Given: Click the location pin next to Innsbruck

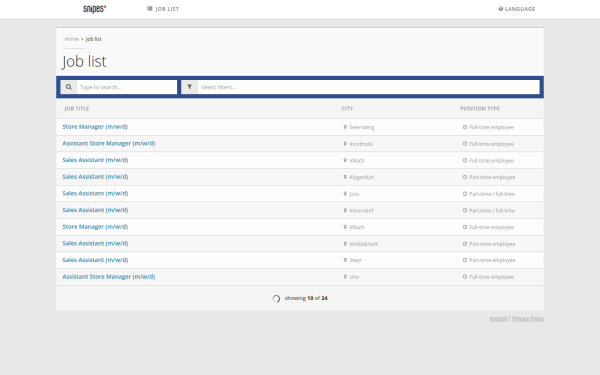Looking at the screenshot, I should [x=345, y=144].
